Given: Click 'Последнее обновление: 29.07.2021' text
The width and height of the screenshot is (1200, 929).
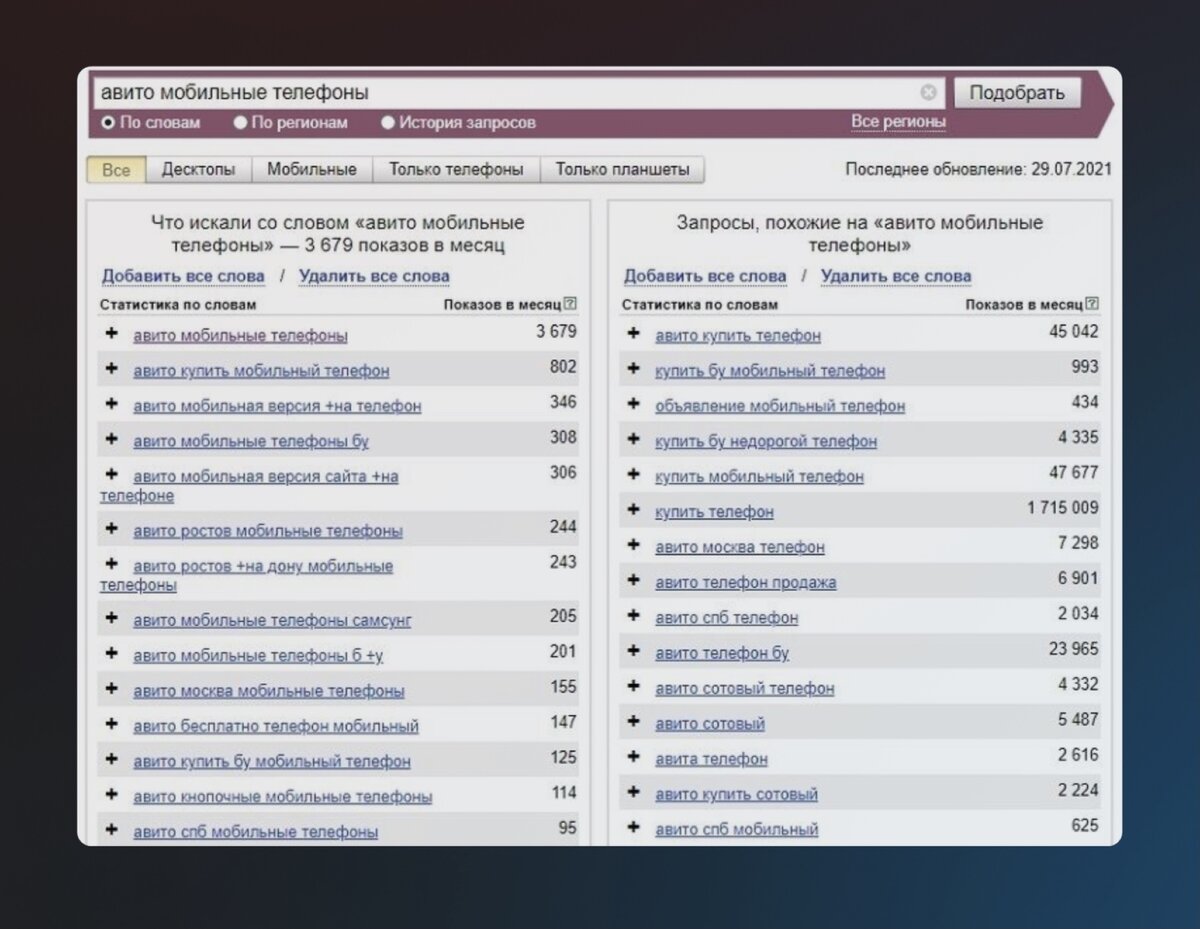Looking at the screenshot, I should [978, 170].
